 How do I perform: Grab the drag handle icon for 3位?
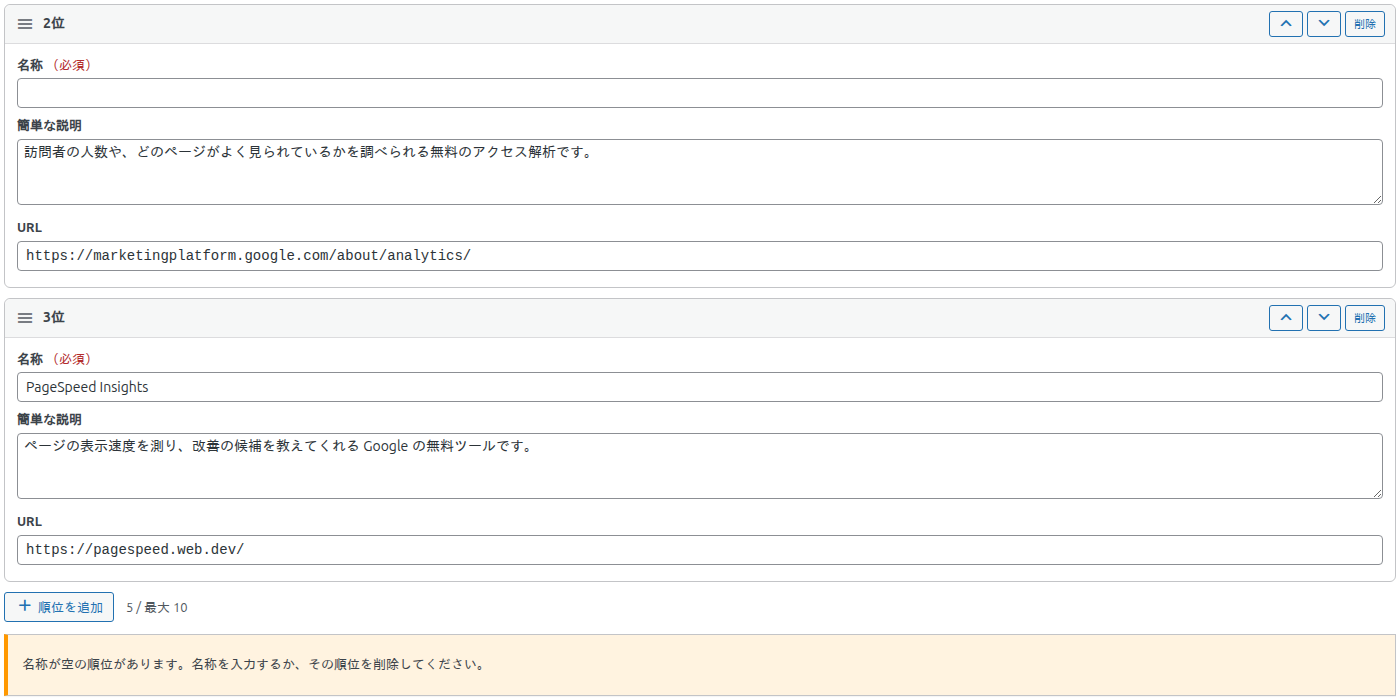[25, 318]
